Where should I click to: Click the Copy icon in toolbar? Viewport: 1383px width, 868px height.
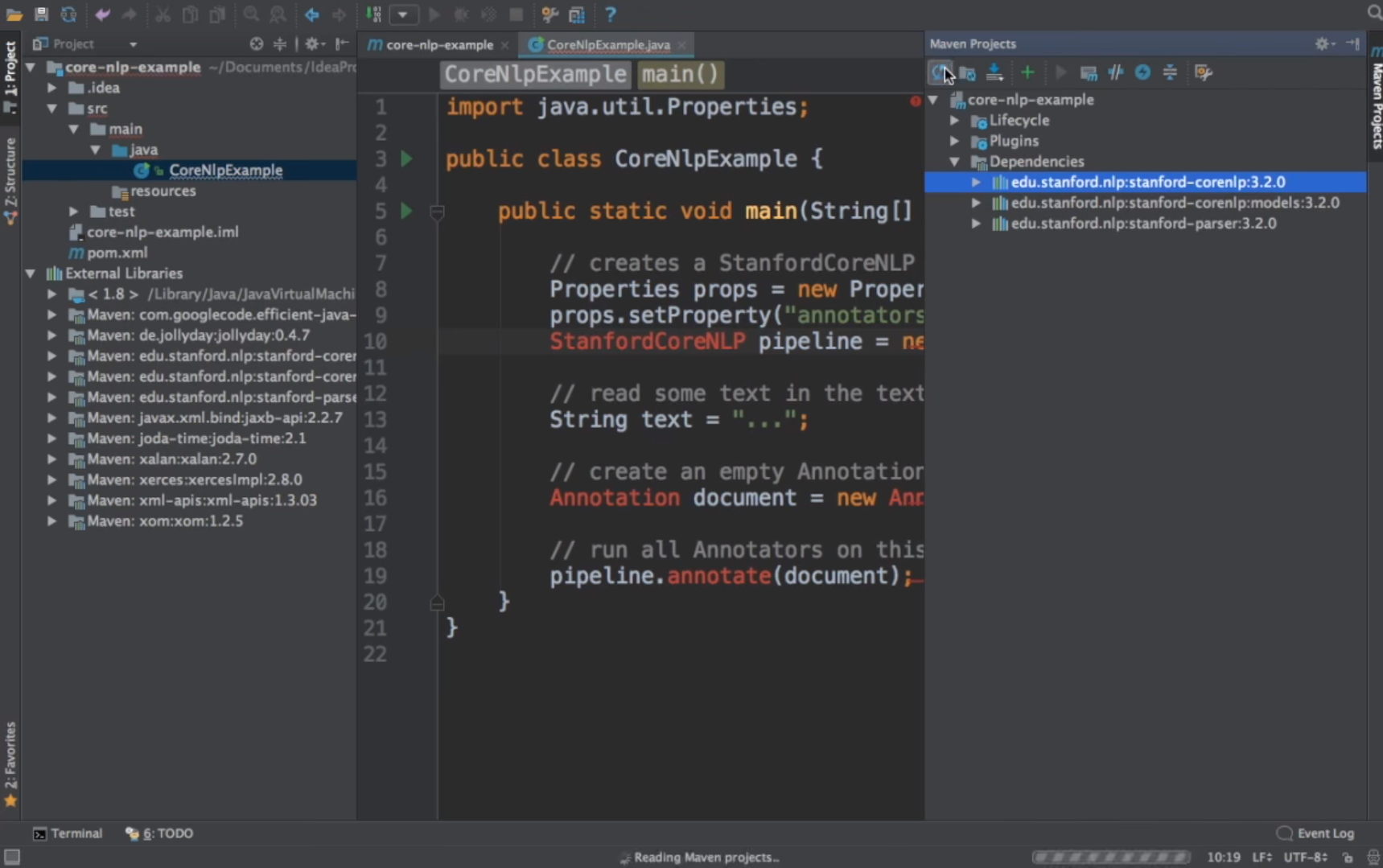[x=190, y=14]
